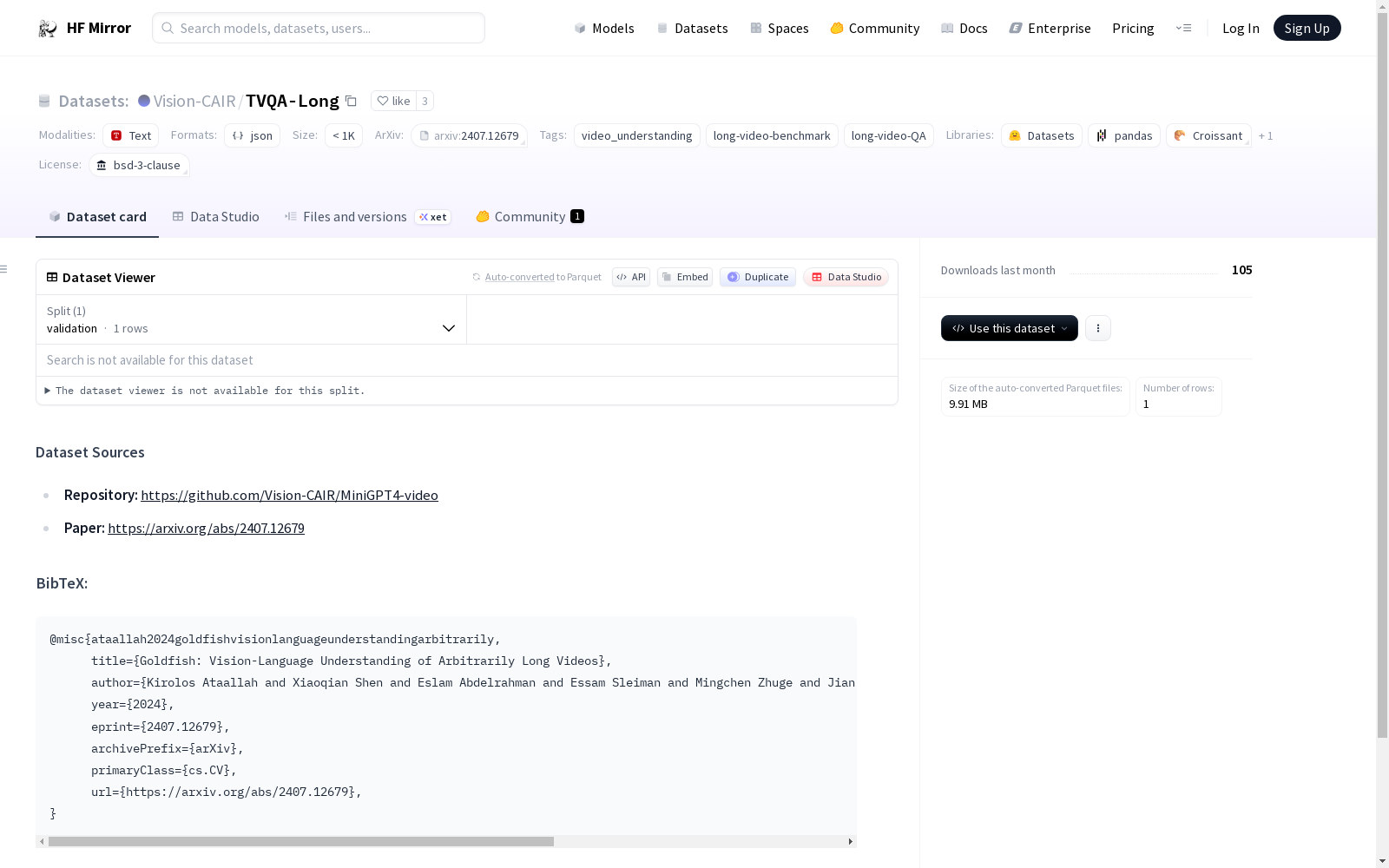Click the Dataset Sources heading
This screenshot has width=1389, height=868.
point(90,452)
